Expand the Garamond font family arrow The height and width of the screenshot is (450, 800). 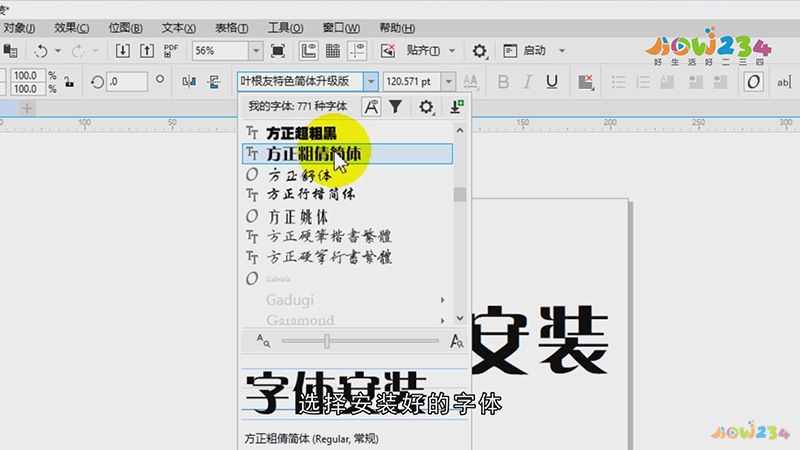(442, 320)
